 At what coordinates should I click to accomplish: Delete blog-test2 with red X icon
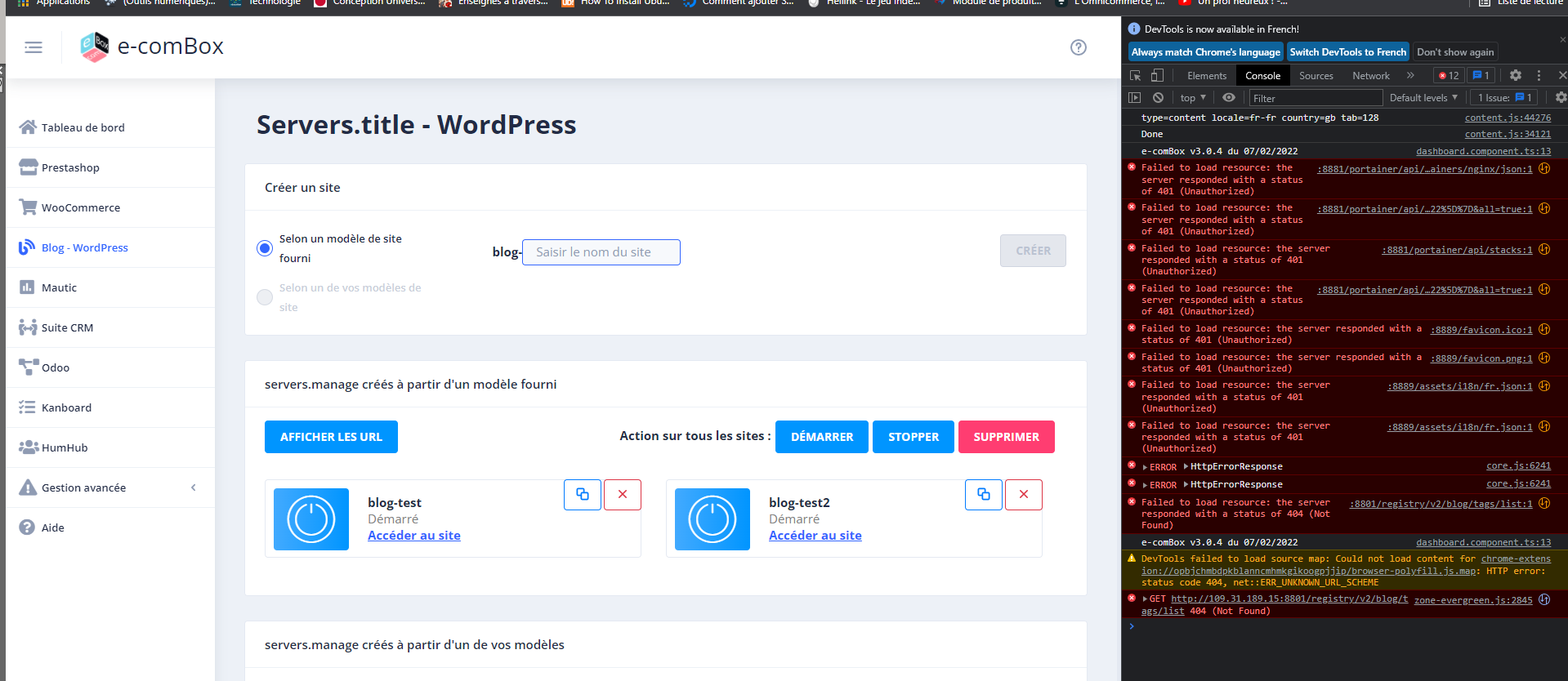pyautogui.click(x=1024, y=495)
